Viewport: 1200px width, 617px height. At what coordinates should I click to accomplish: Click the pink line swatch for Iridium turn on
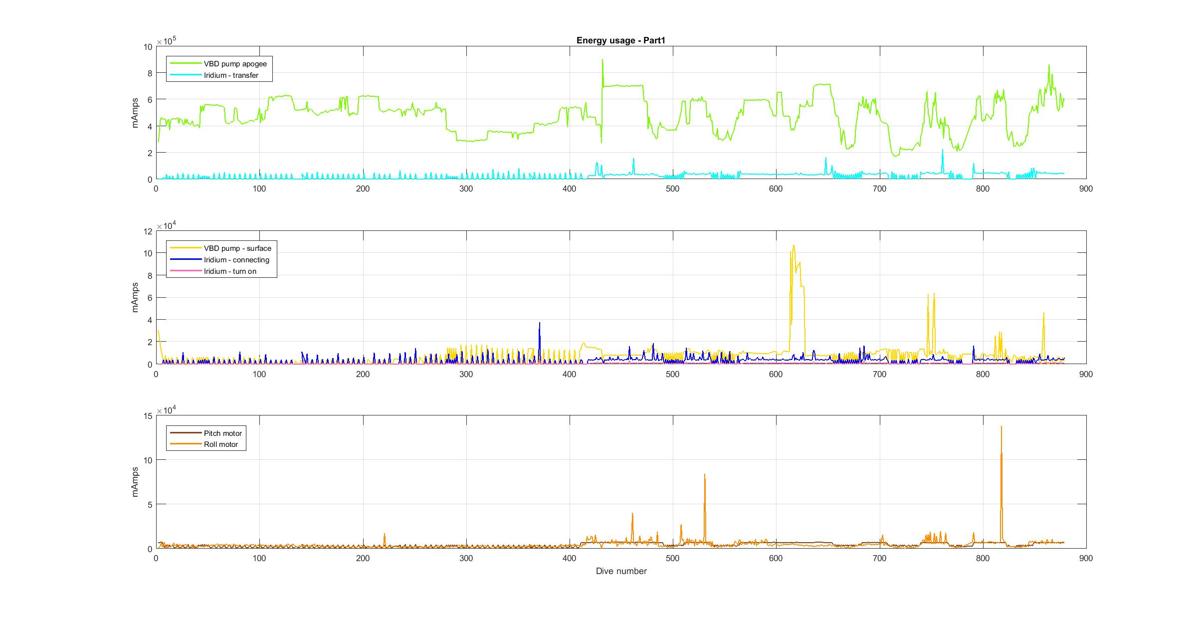point(185,271)
